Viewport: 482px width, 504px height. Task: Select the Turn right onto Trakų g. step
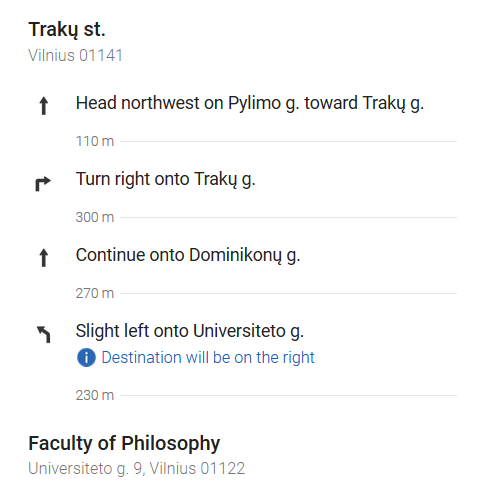(166, 179)
